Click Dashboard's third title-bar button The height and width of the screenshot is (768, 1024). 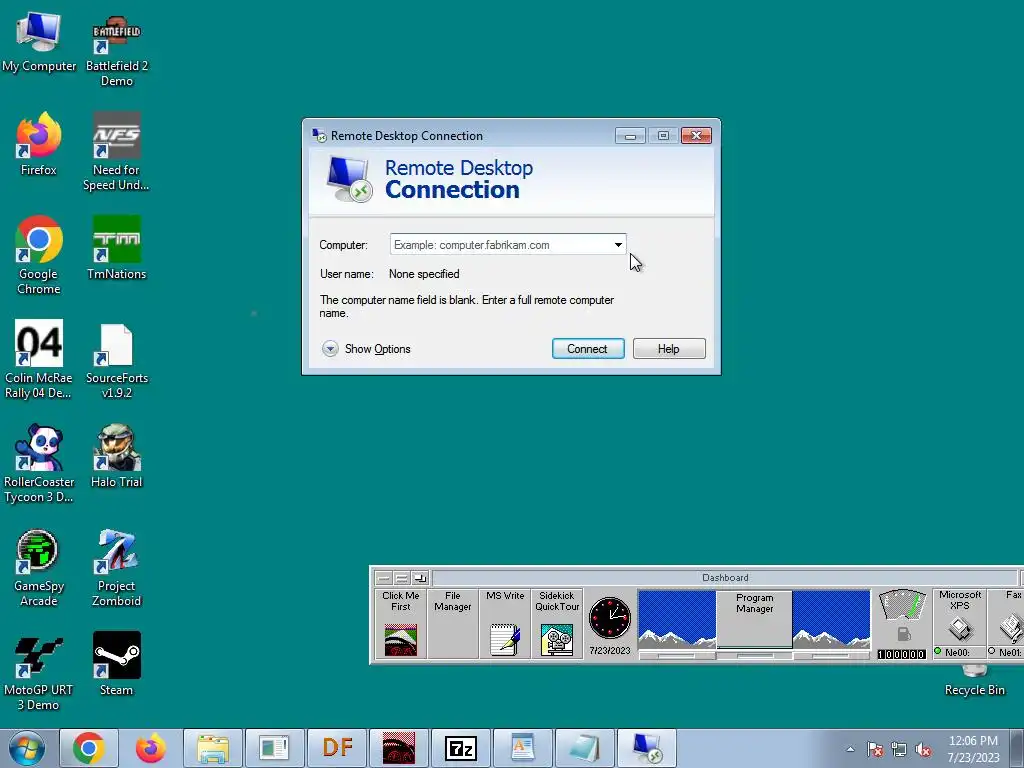419,578
